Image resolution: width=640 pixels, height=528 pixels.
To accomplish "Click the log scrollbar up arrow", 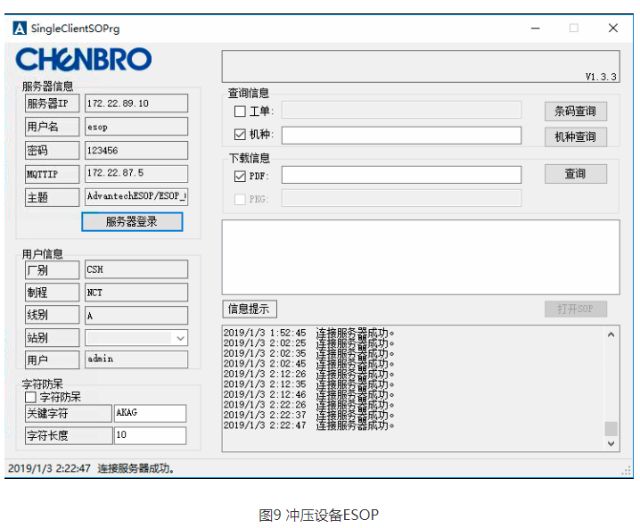I will pos(611,334).
